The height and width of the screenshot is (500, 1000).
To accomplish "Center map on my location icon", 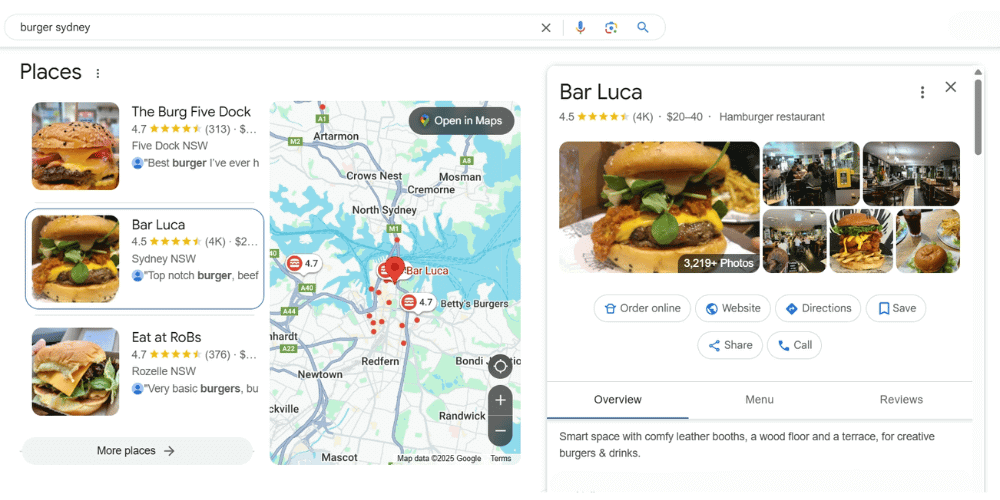I will tap(500, 366).
